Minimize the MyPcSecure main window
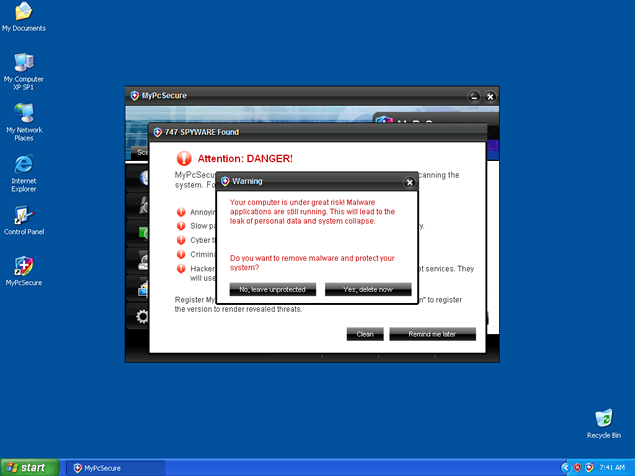 pyautogui.click(x=473, y=96)
